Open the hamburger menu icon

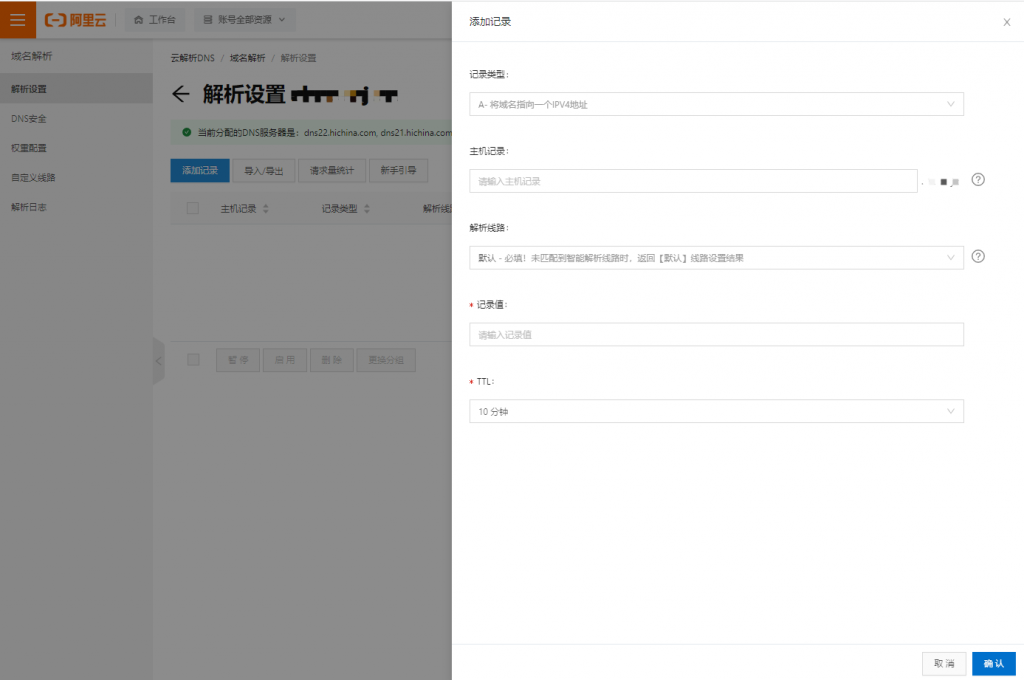[18, 20]
